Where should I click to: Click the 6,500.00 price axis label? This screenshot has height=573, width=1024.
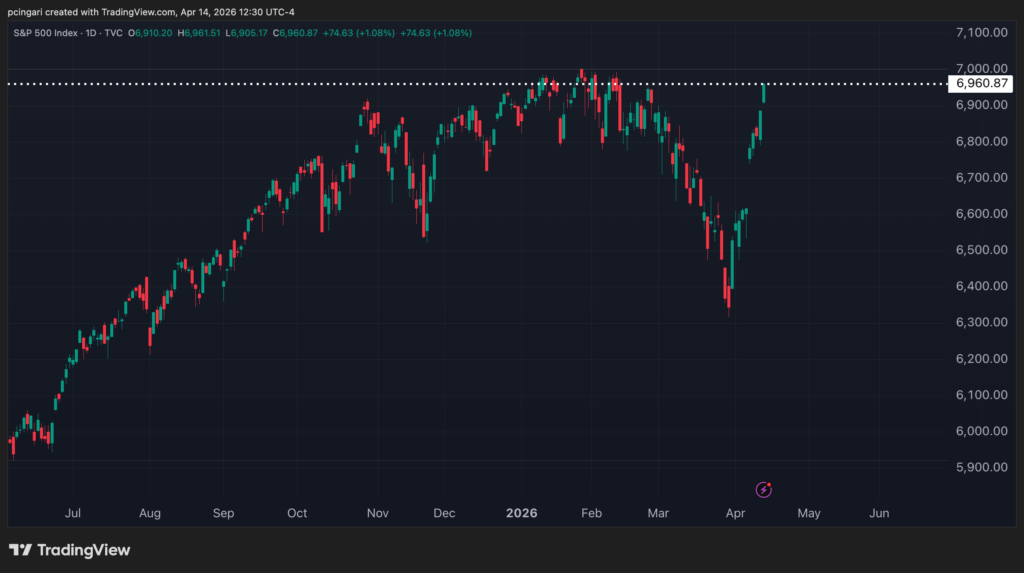point(980,250)
